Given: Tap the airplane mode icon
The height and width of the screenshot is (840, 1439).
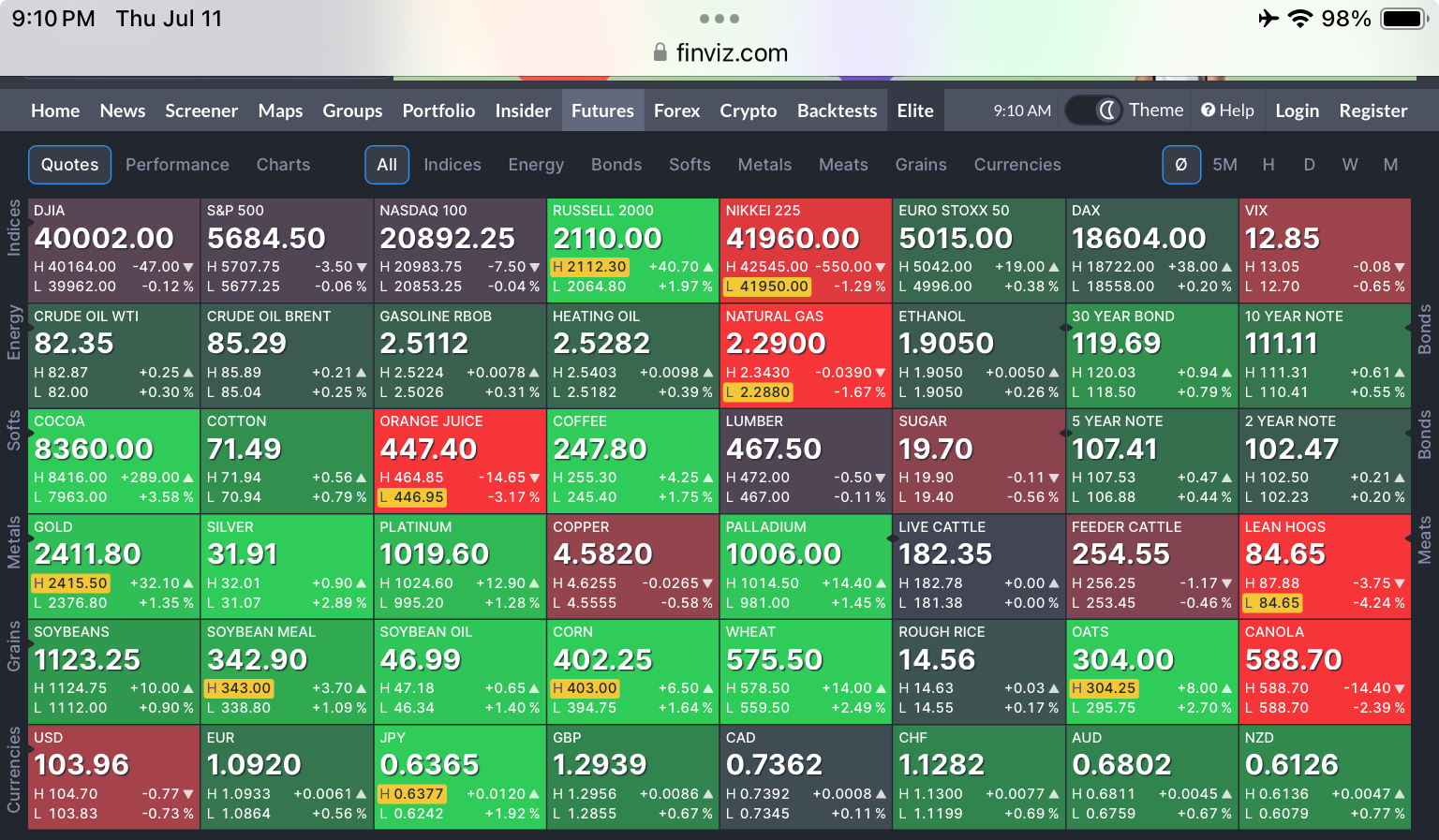Looking at the screenshot, I should [x=1268, y=19].
